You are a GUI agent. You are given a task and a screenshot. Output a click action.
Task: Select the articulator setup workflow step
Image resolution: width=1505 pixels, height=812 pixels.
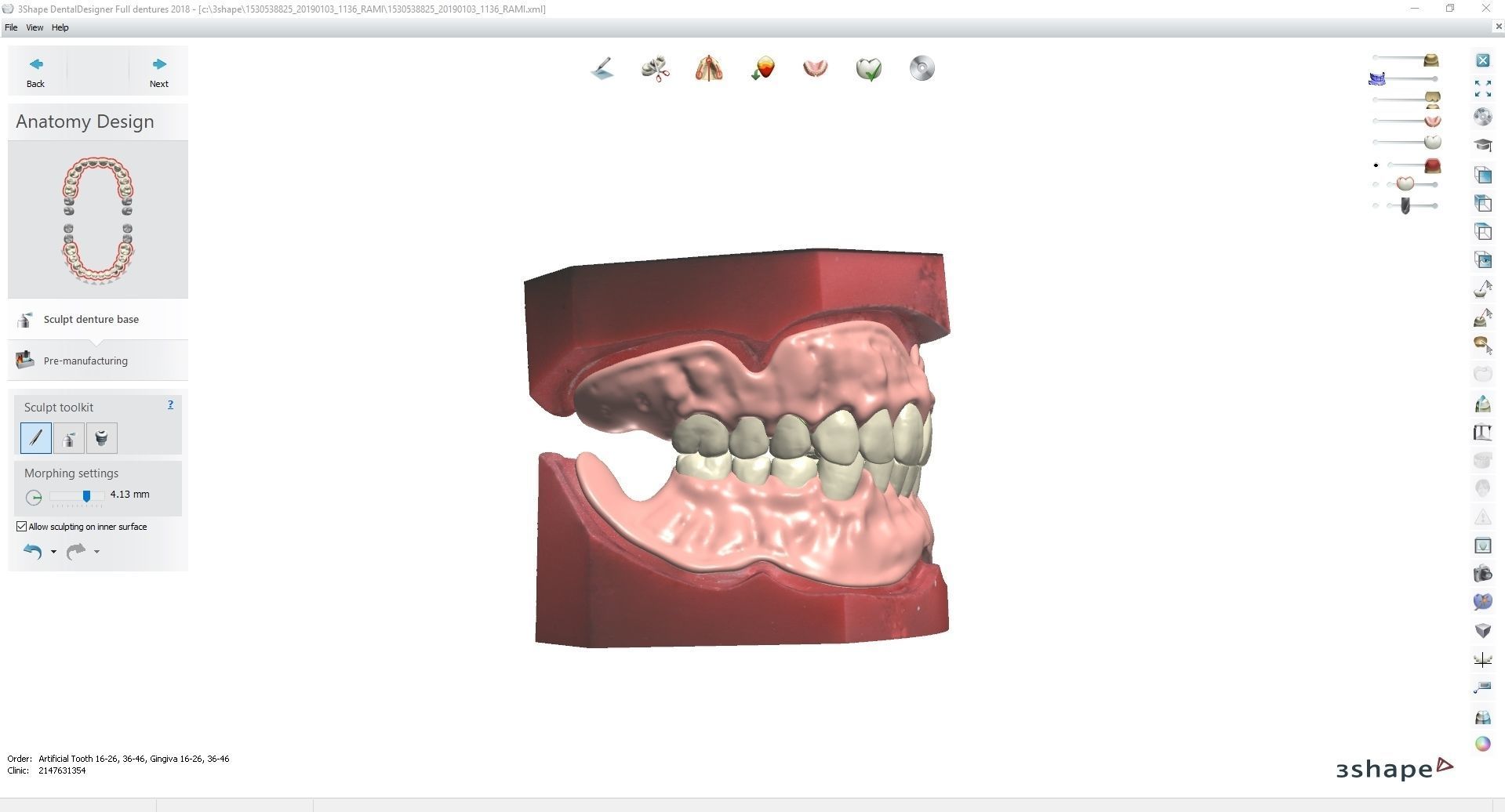[x=709, y=68]
